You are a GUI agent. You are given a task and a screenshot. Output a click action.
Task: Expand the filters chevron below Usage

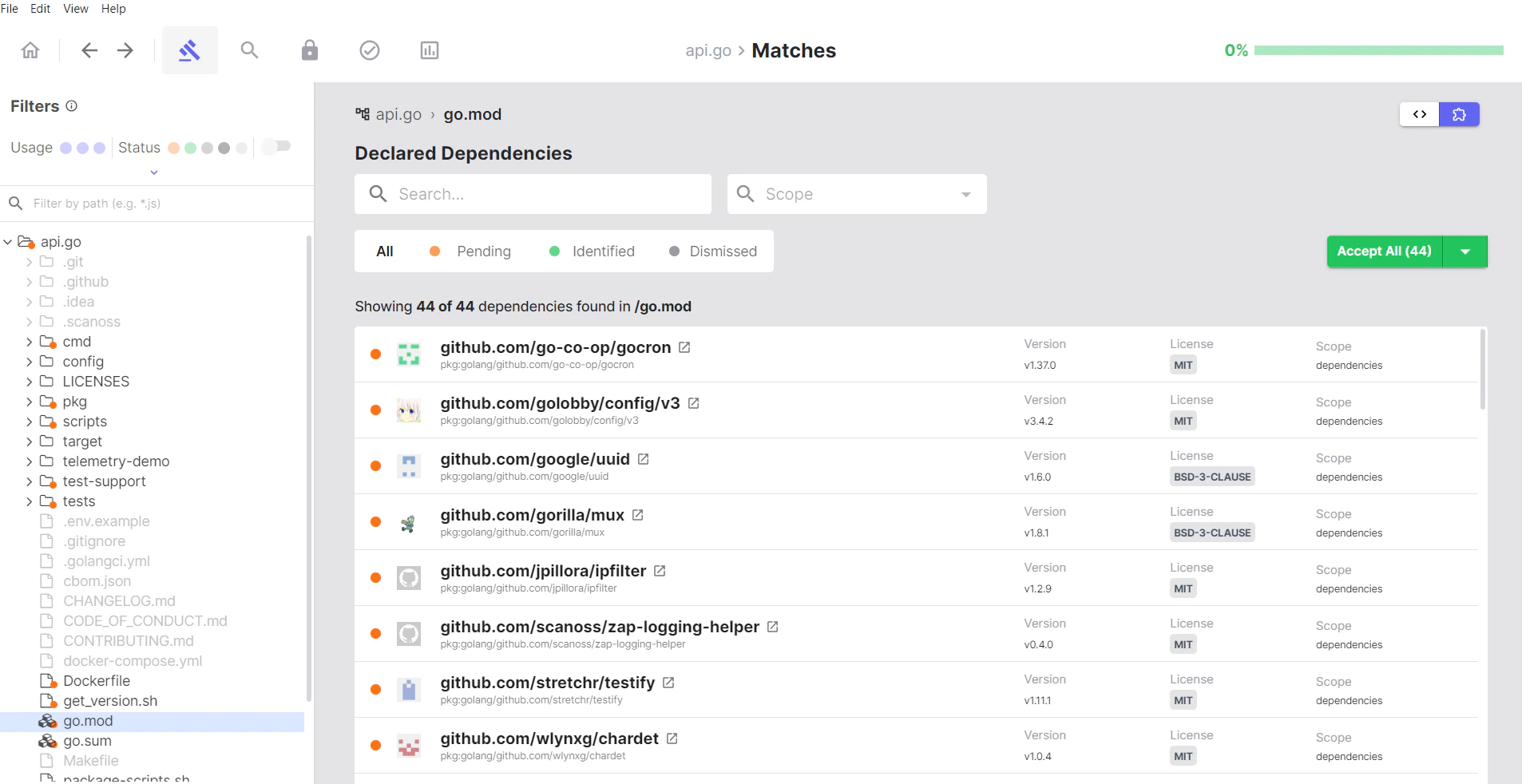coord(154,172)
